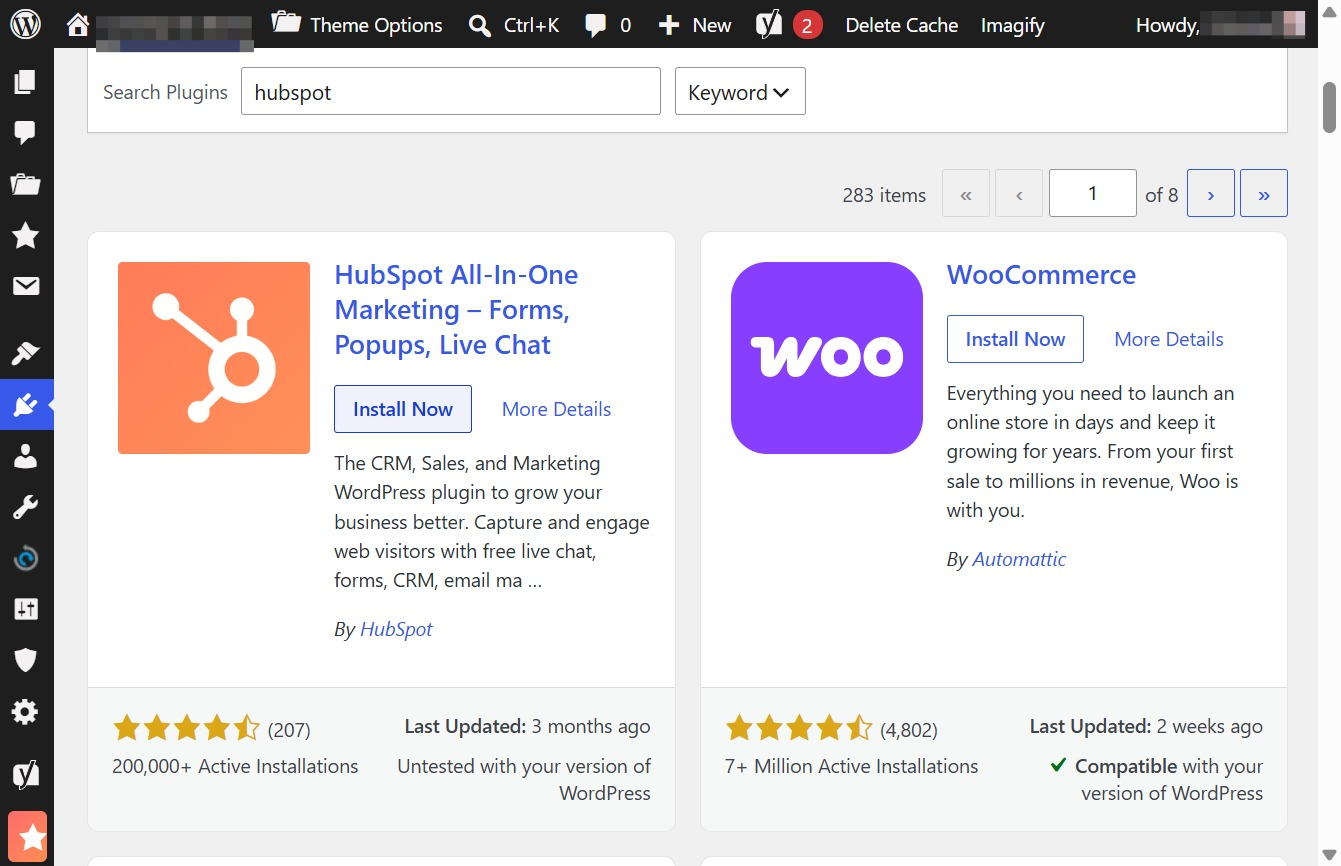Open the Comments speech-bubble icon in sidebar
This screenshot has height=866, width=1341.
pos(25,132)
